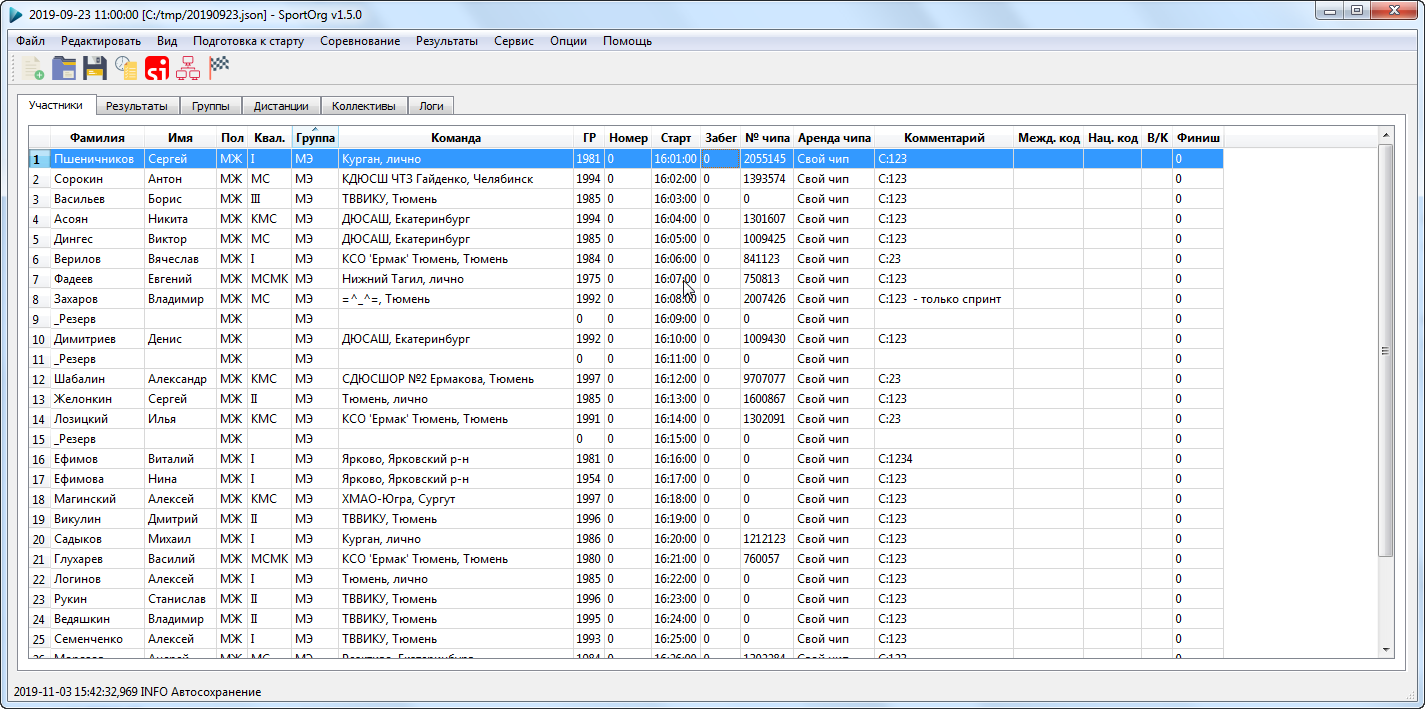Viewport: 1425px width, 709px height.
Task: Click team cell ХМАО-Югра, Сургут
Action: 455,499
